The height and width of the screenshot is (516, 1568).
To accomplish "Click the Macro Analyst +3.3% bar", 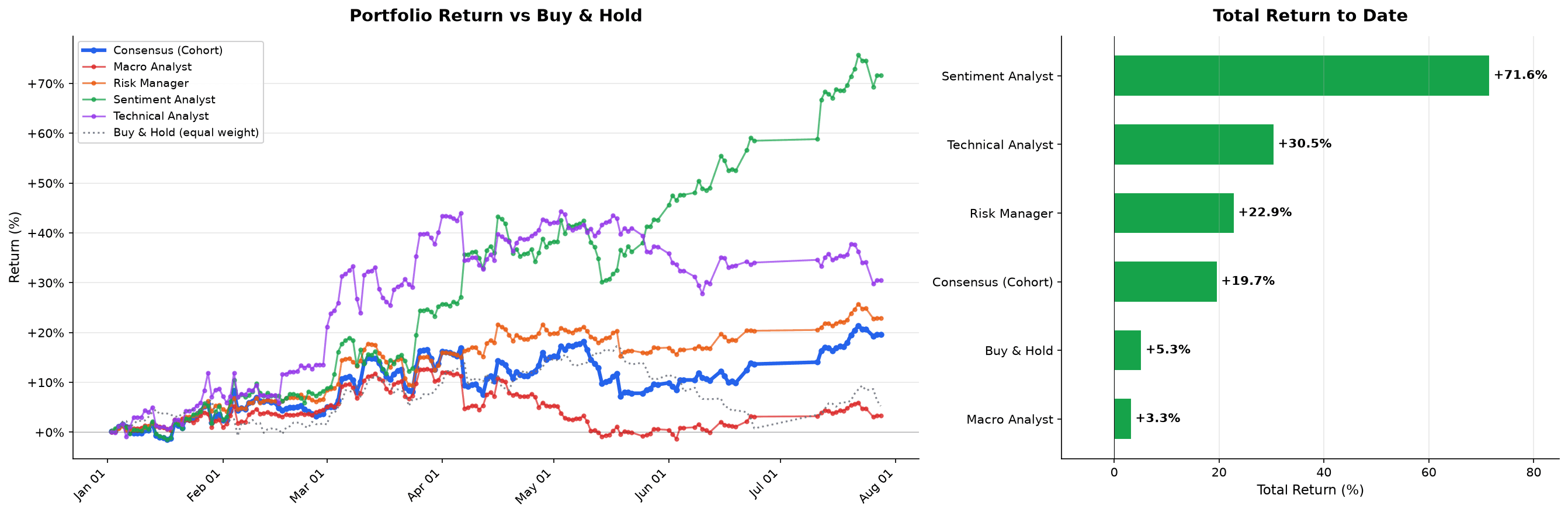I will 1123,419.
